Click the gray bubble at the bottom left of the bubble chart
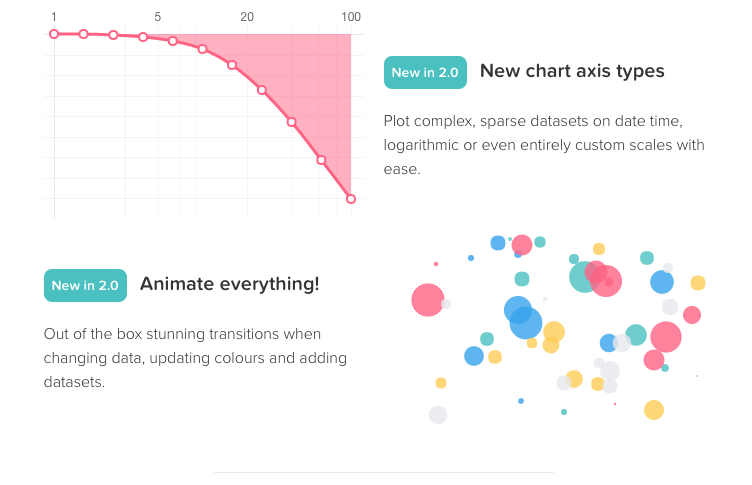The width and height of the screenshot is (752, 485). (438, 415)
